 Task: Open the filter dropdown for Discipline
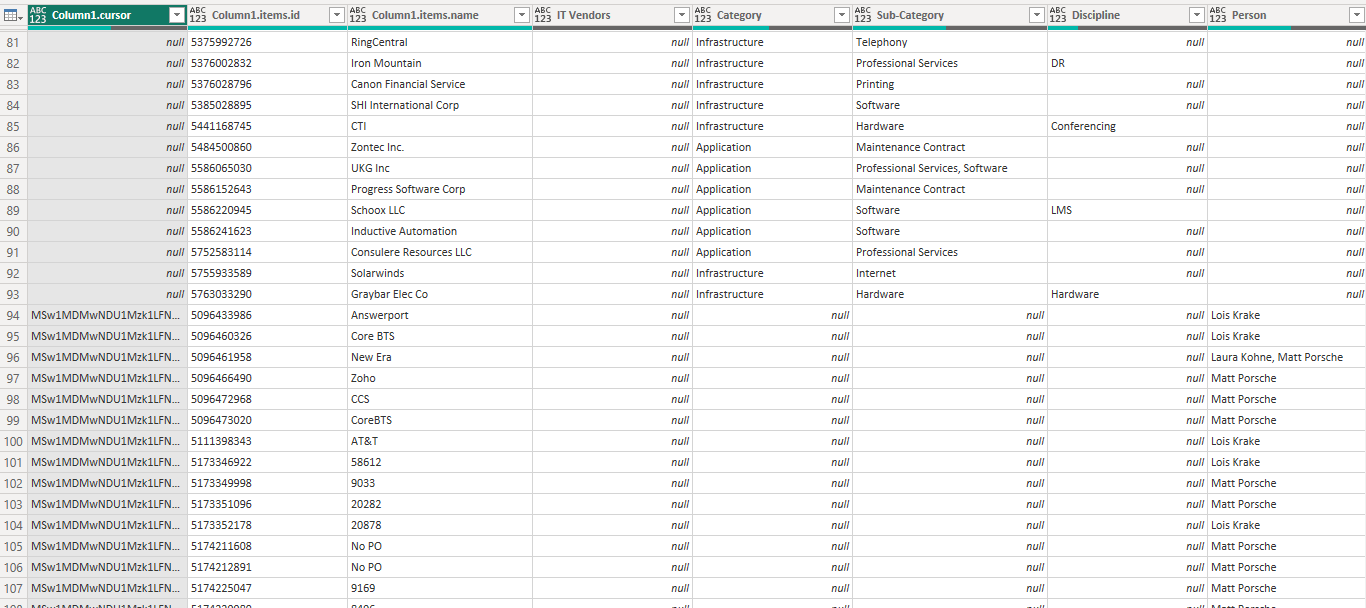point(1196,15)
